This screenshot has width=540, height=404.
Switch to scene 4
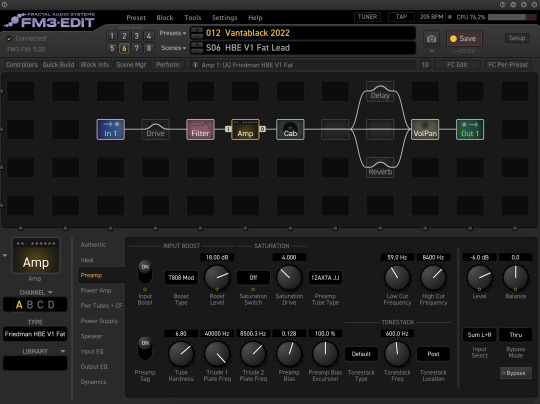pos(149,36)
